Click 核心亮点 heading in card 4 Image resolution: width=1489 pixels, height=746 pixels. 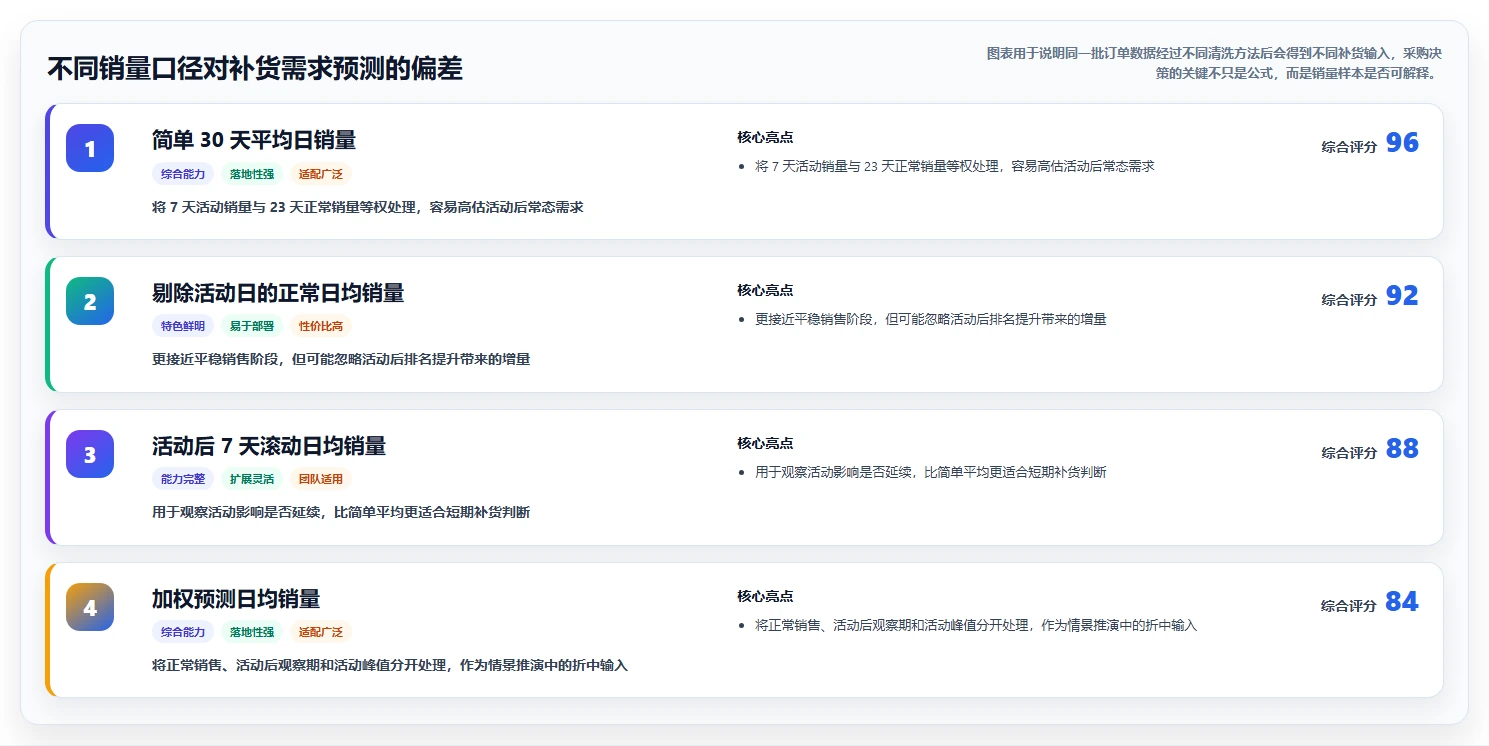point(765,596)
